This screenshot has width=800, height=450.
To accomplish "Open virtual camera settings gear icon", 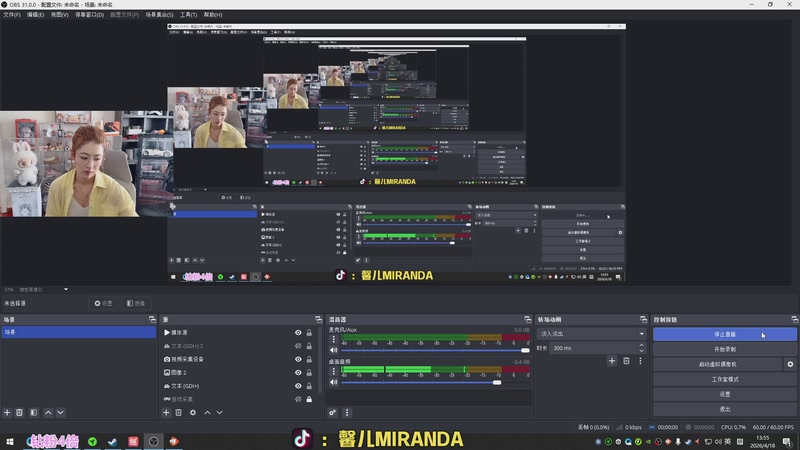I will pos(790,364).
